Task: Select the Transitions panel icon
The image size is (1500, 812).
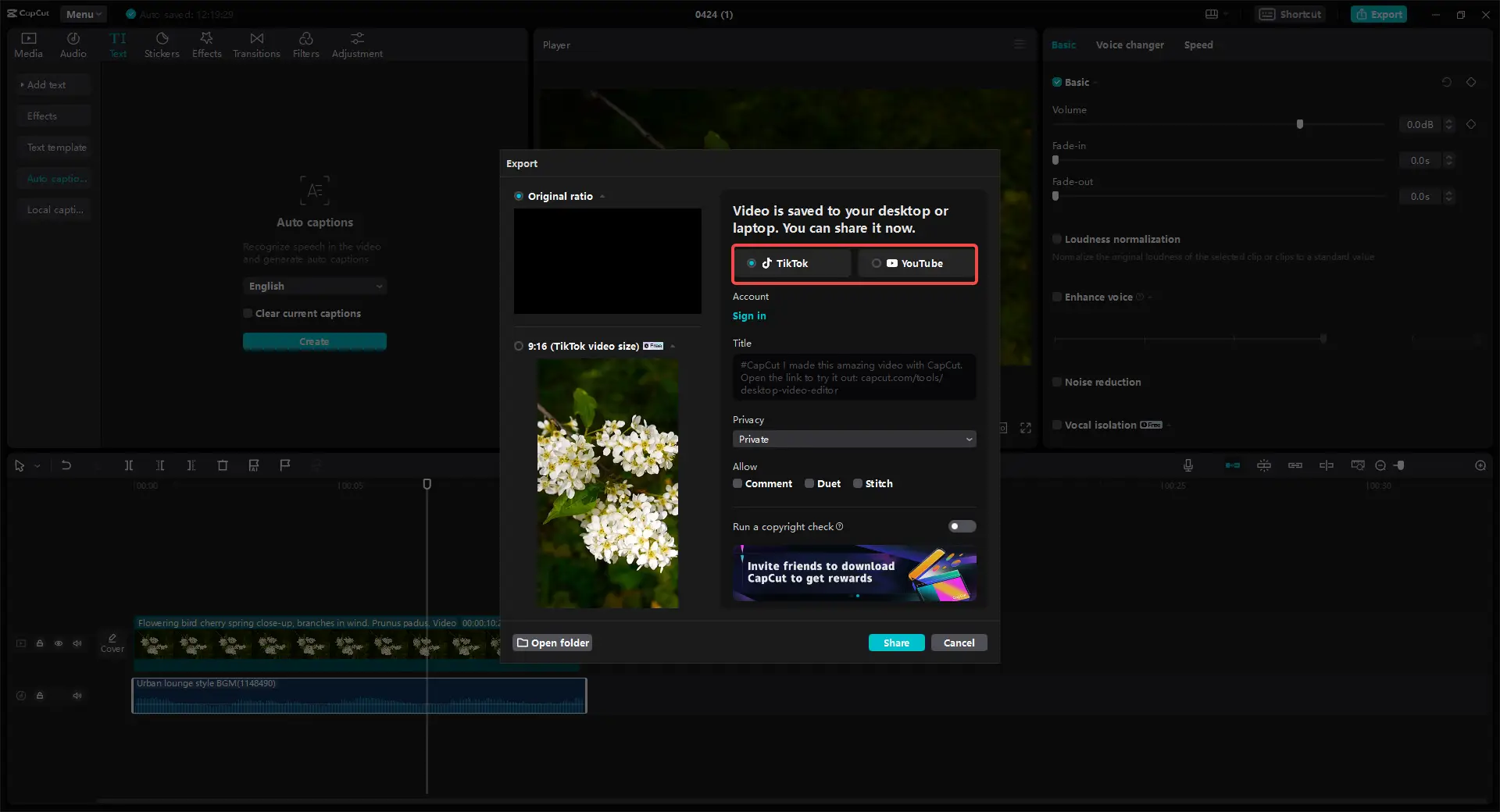Action: coord(256,44)
